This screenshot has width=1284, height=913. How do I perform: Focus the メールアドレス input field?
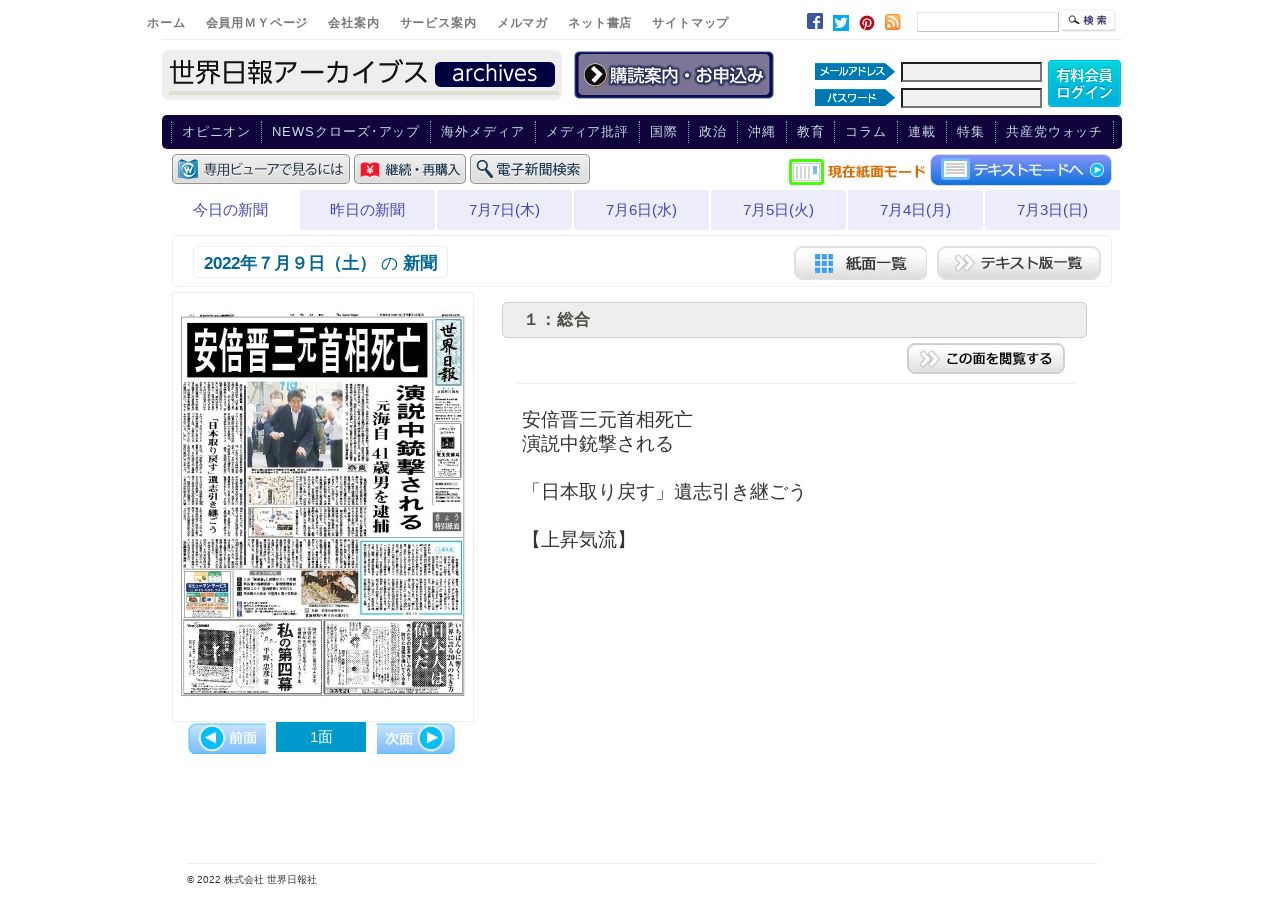pyautogui.click(x=971, y=72)
